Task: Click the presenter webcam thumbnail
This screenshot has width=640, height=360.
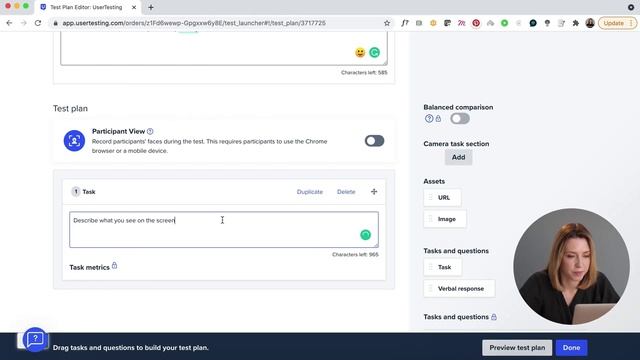Action: coord(571,267)
